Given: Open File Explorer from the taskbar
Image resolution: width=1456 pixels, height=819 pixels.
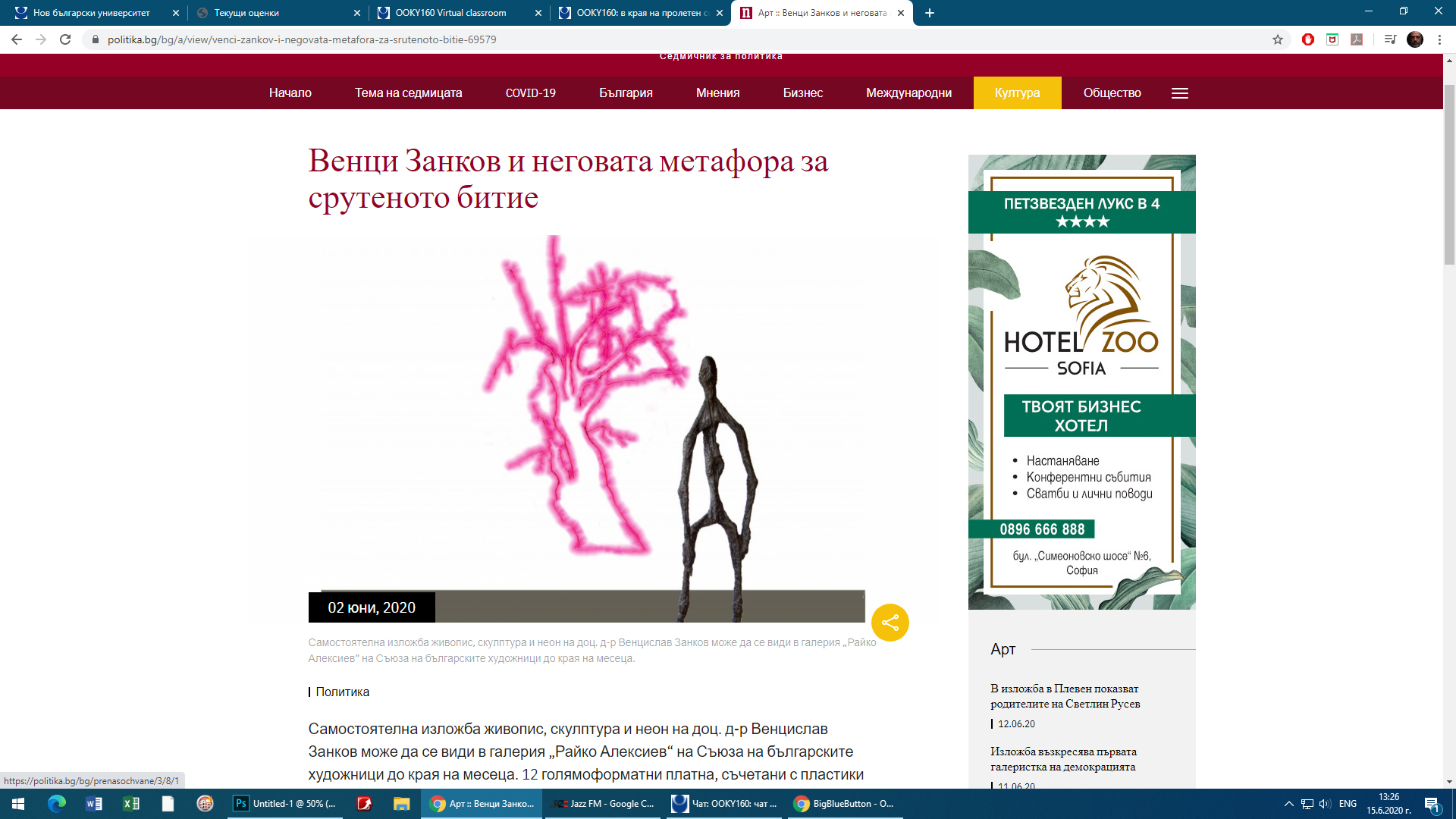Looking at the screenshot, I should [x=402, y=804].
